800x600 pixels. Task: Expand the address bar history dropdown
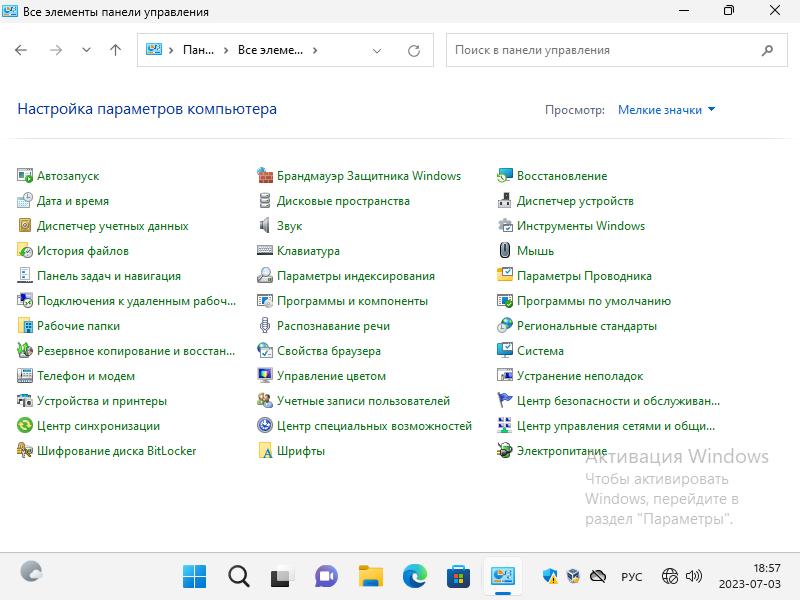(377, 51)
